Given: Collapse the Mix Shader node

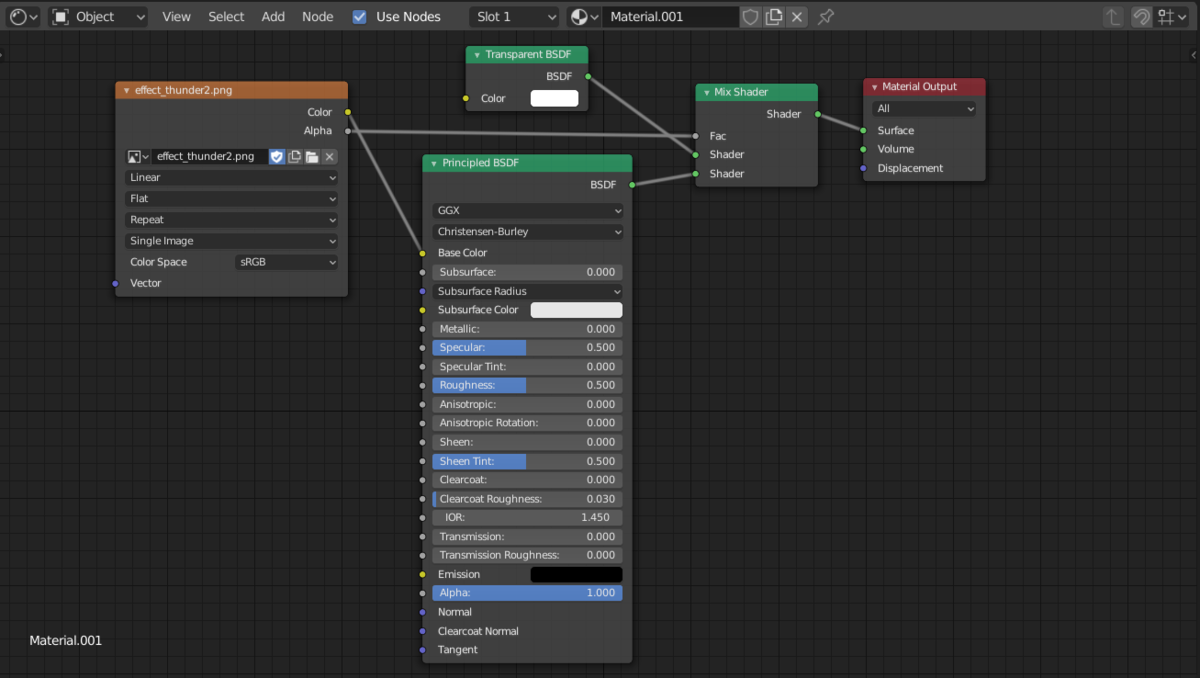Looking at the screenshot, I should pos(706,92).
